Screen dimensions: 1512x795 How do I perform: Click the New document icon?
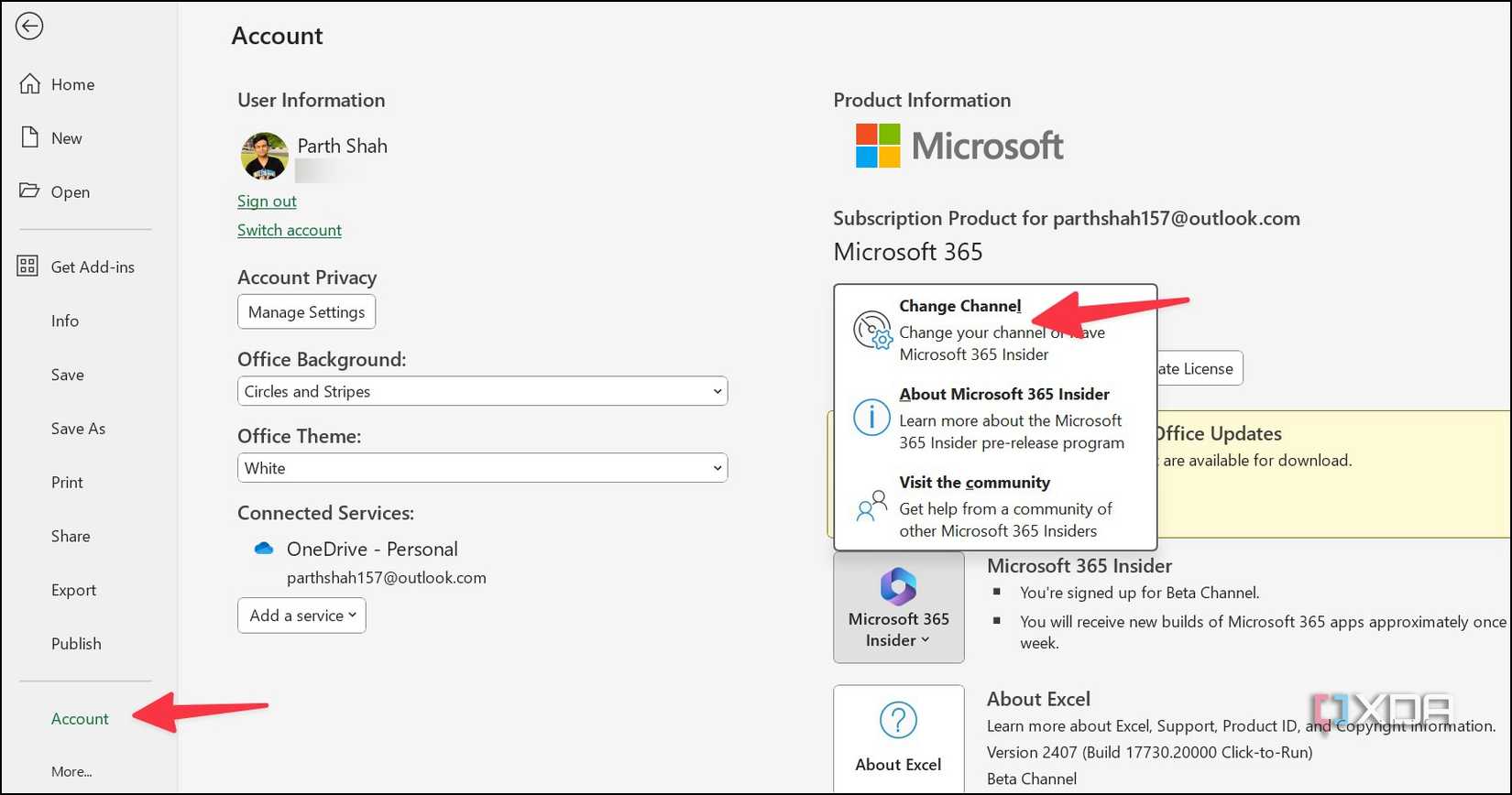click(30, 138)
